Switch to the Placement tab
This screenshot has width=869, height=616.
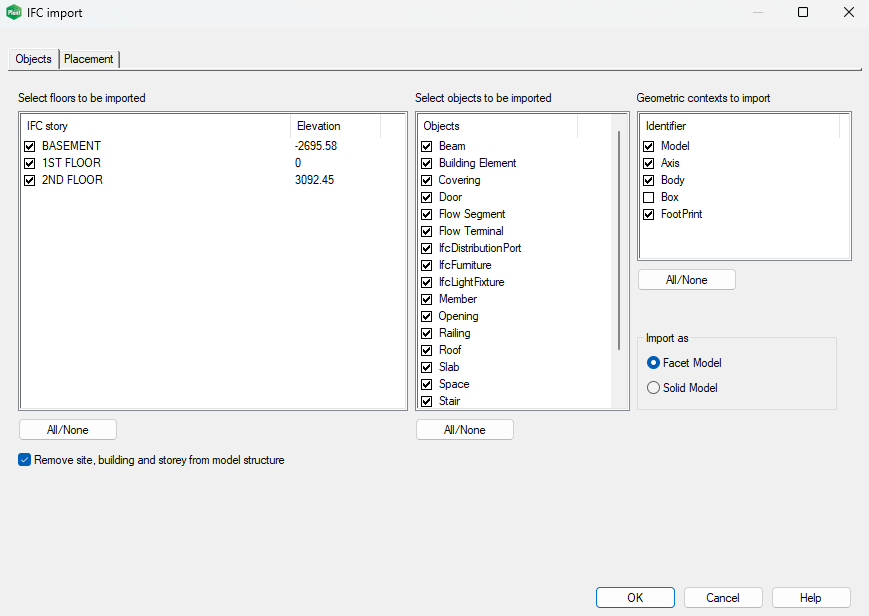click(89, 59)
